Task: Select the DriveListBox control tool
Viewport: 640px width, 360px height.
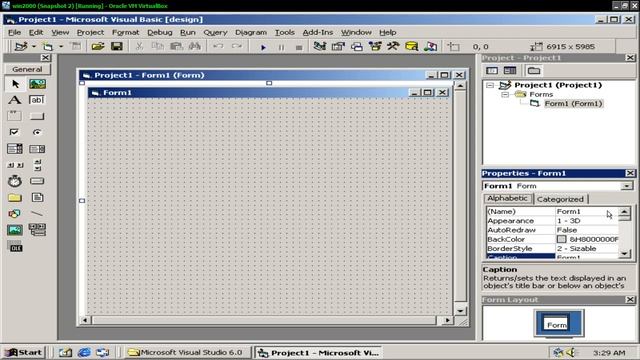Action: 37,181
